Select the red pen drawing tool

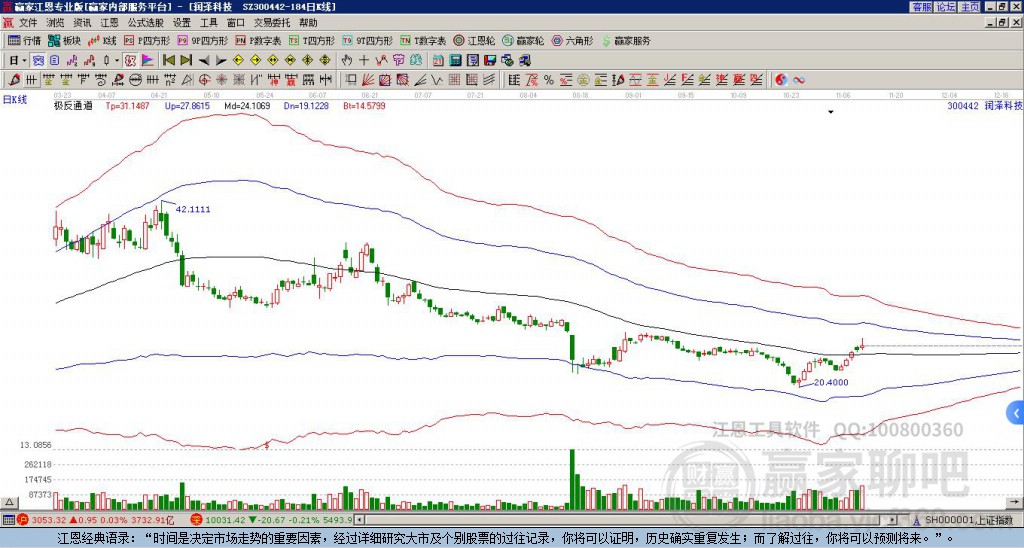(x=14, y=80)
